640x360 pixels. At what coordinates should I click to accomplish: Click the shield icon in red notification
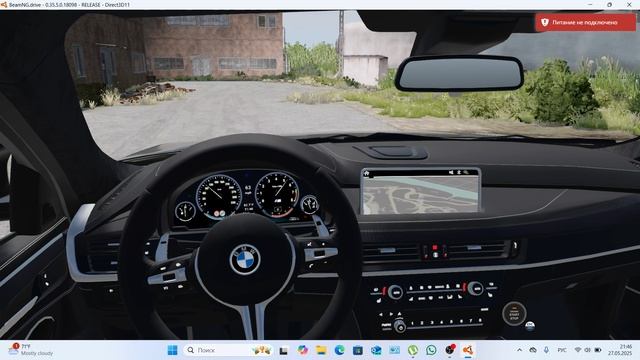[x=544, y=22]
